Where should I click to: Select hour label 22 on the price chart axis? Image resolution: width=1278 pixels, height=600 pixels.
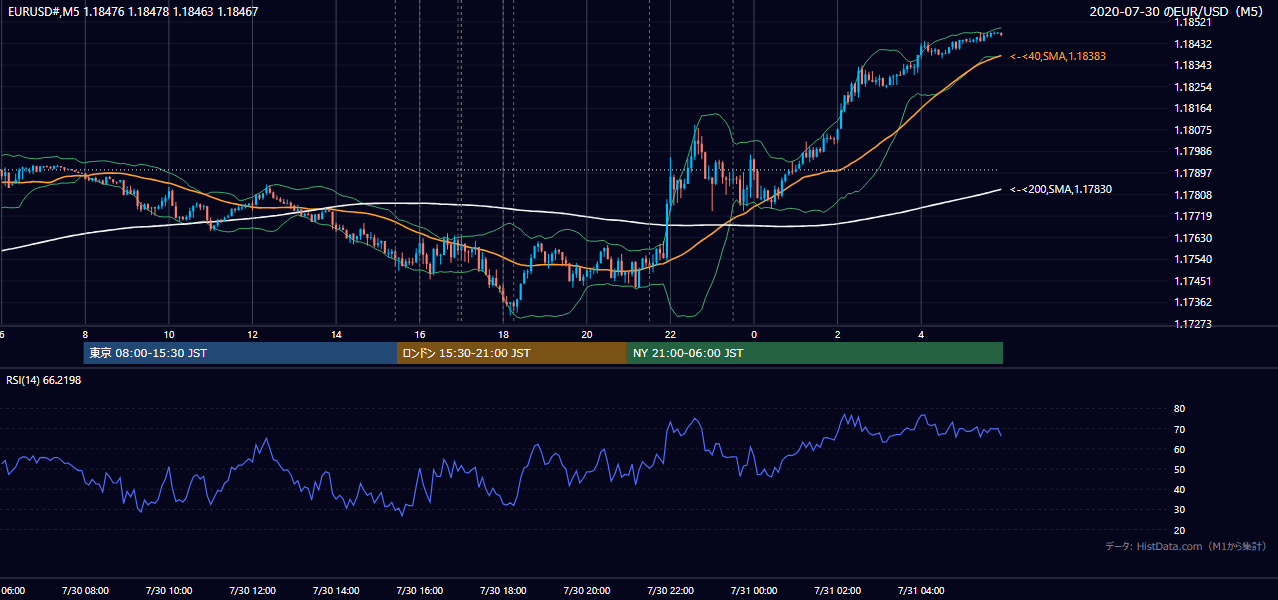pos(671,335)
